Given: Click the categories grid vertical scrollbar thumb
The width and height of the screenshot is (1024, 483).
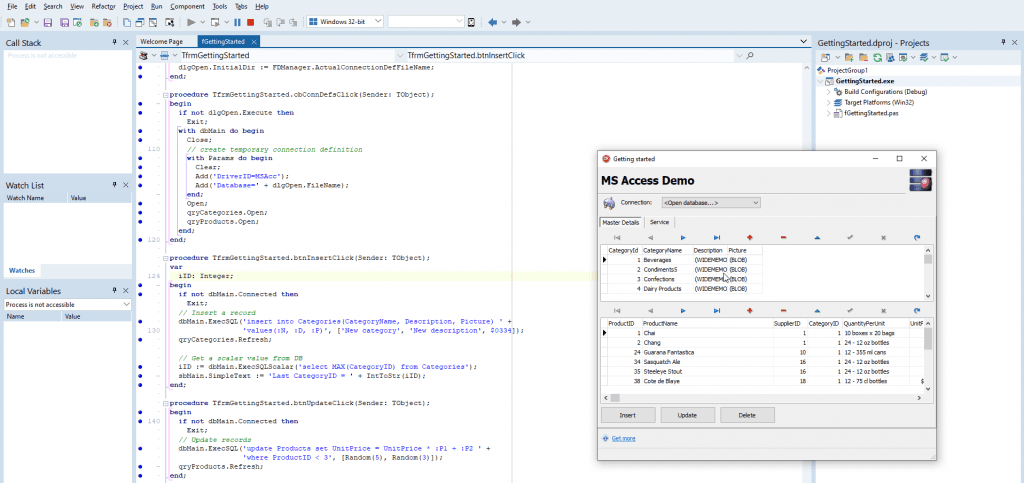Looking at the screenshot, I should click(x=927, y=259).
